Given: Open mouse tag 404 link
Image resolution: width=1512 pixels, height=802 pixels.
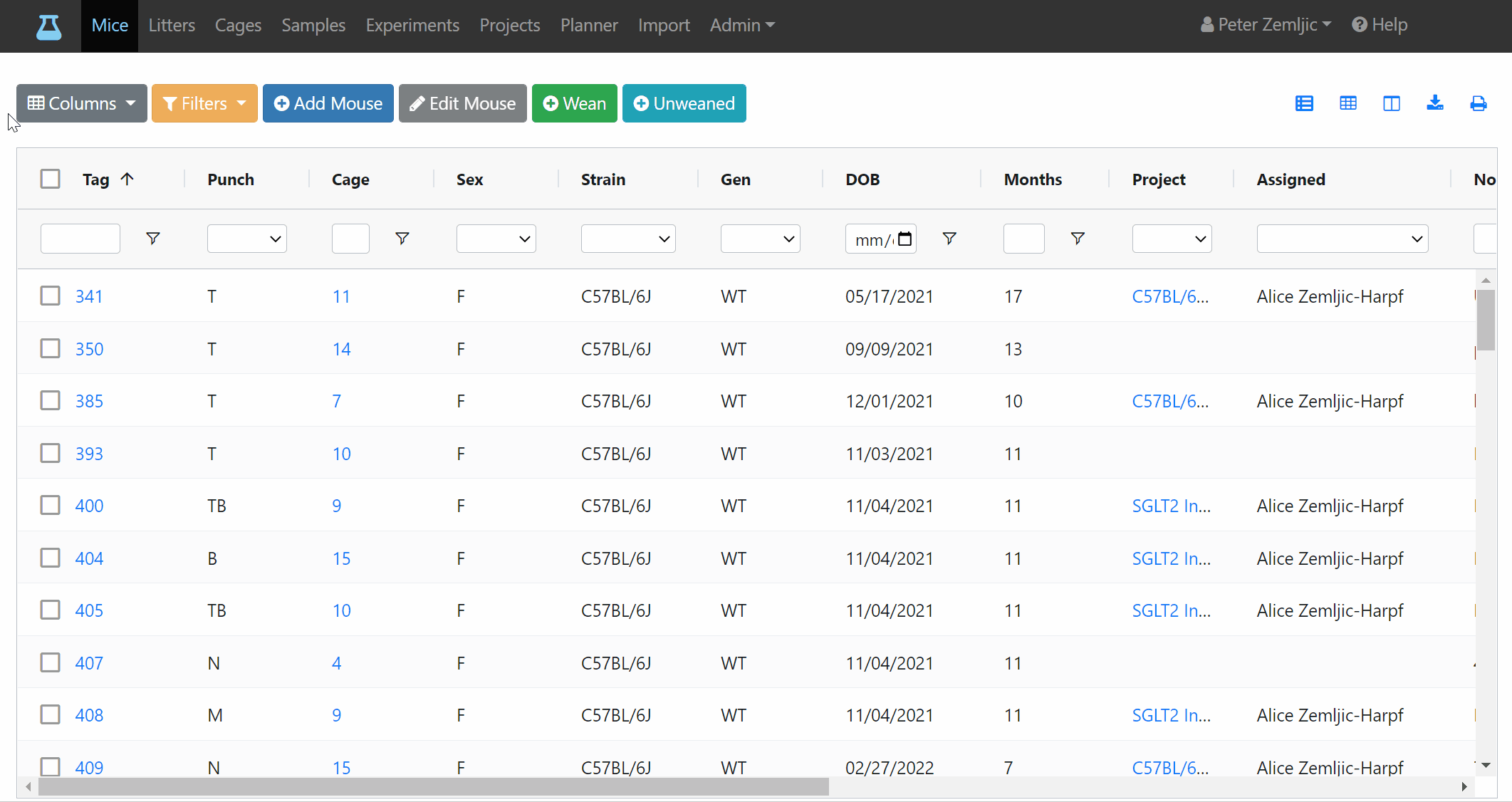Looking at the screenshot, I should [89, 558].
